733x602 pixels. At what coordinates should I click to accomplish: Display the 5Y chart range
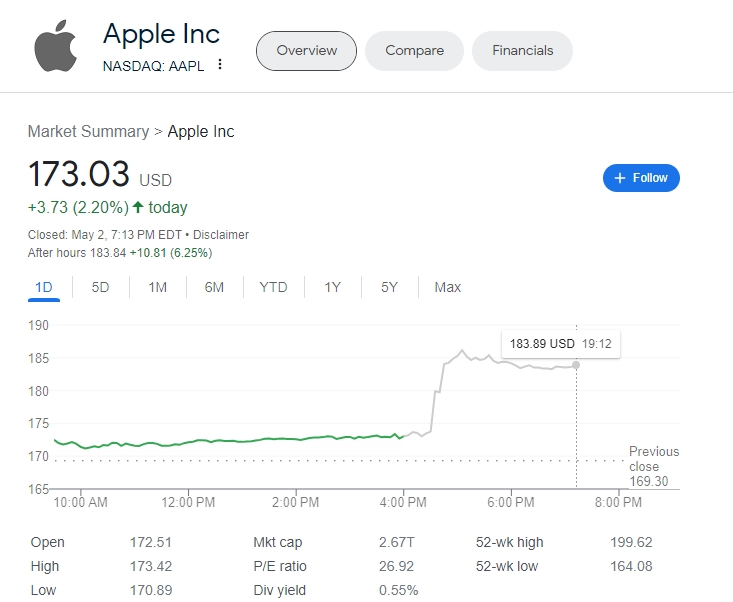tap(389, 288)
